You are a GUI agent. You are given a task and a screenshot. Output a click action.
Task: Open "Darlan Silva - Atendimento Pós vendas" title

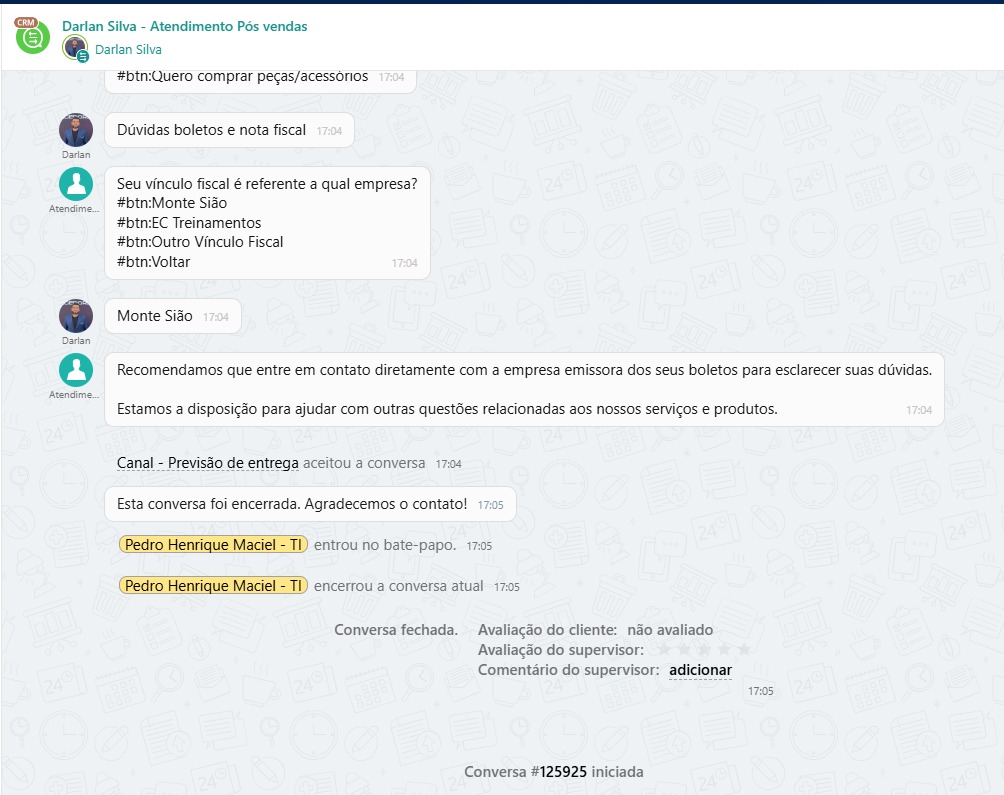tap(184, 26)
